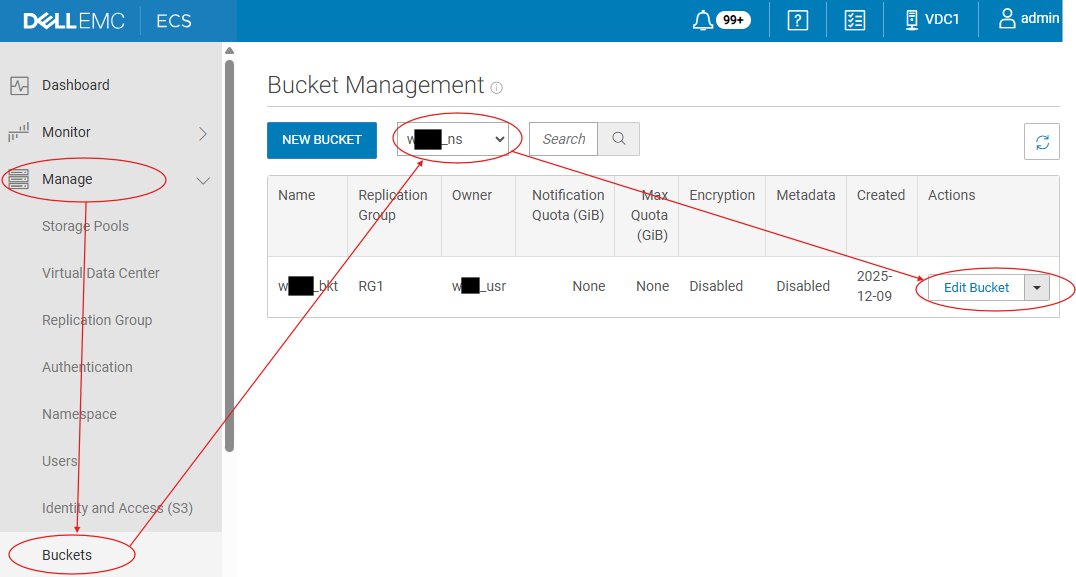Open the Edit Bucket dropdown arrow
Screen dimensions: 1076x577
coord(1037,287)
